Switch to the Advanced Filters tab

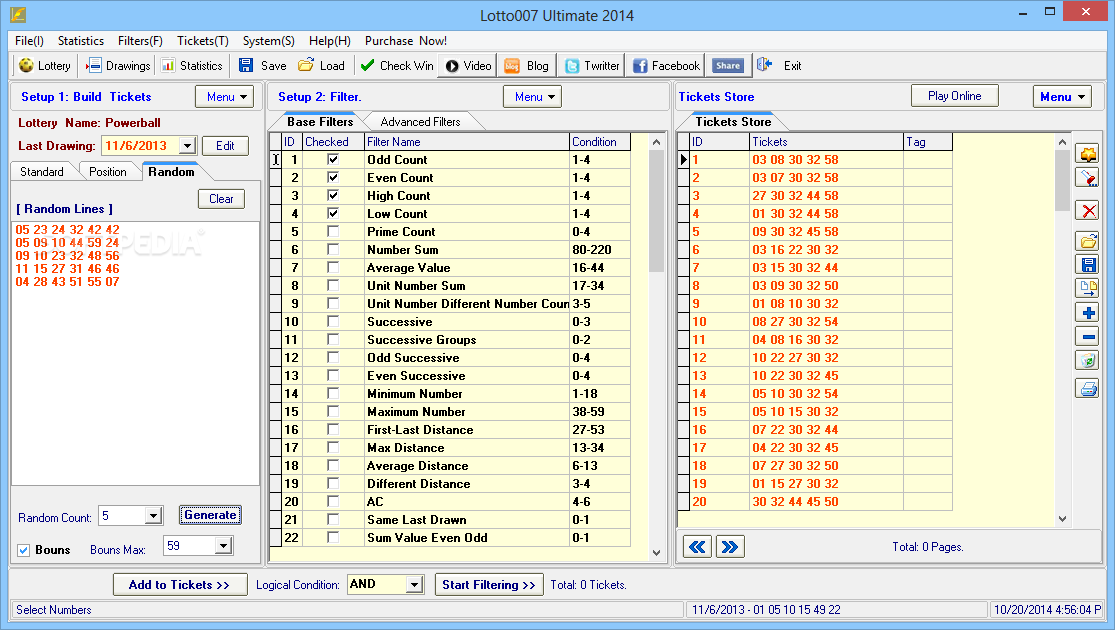point(420,122)
